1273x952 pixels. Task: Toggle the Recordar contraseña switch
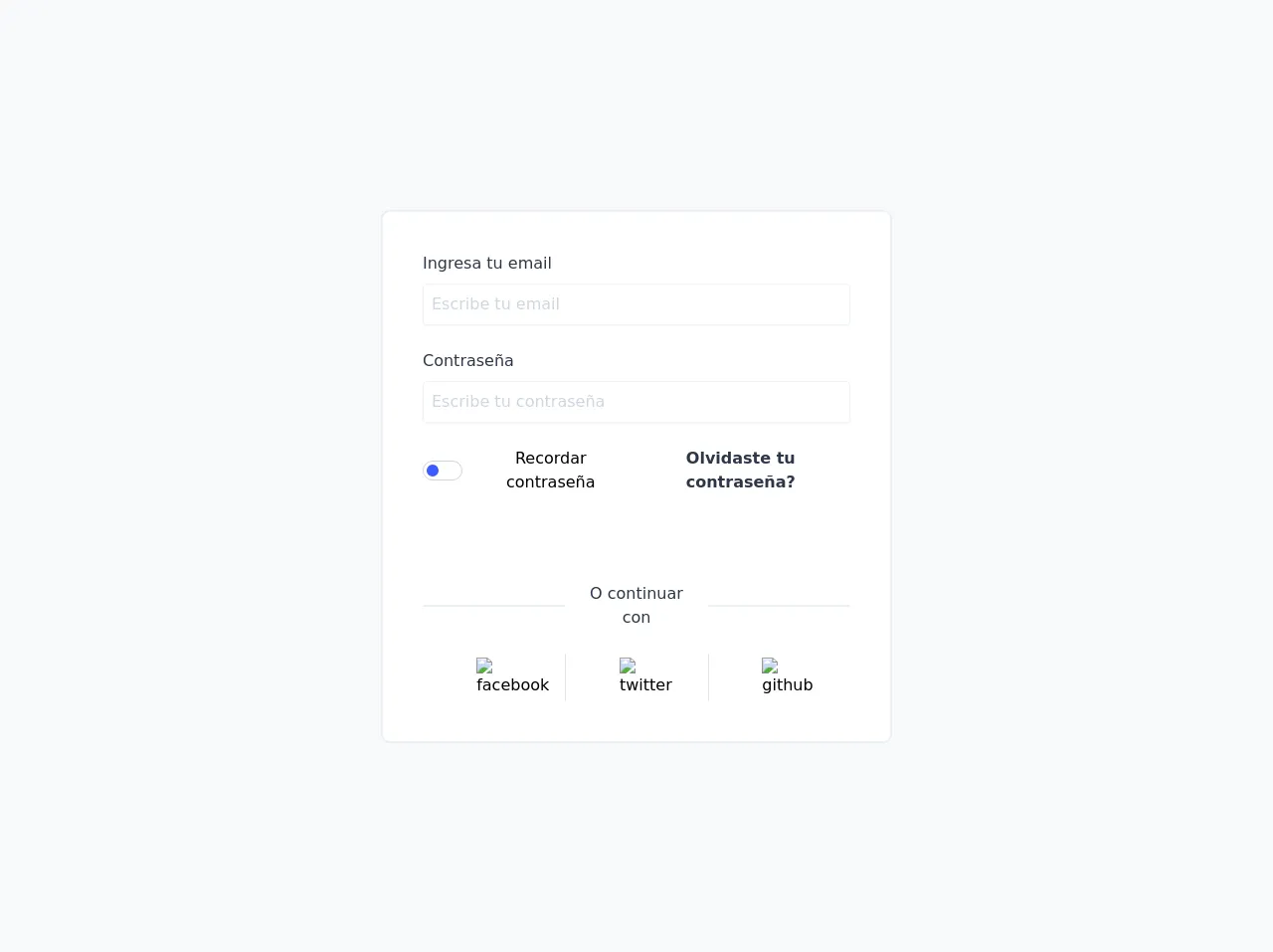pyautogui.click(x=443, y=471)
